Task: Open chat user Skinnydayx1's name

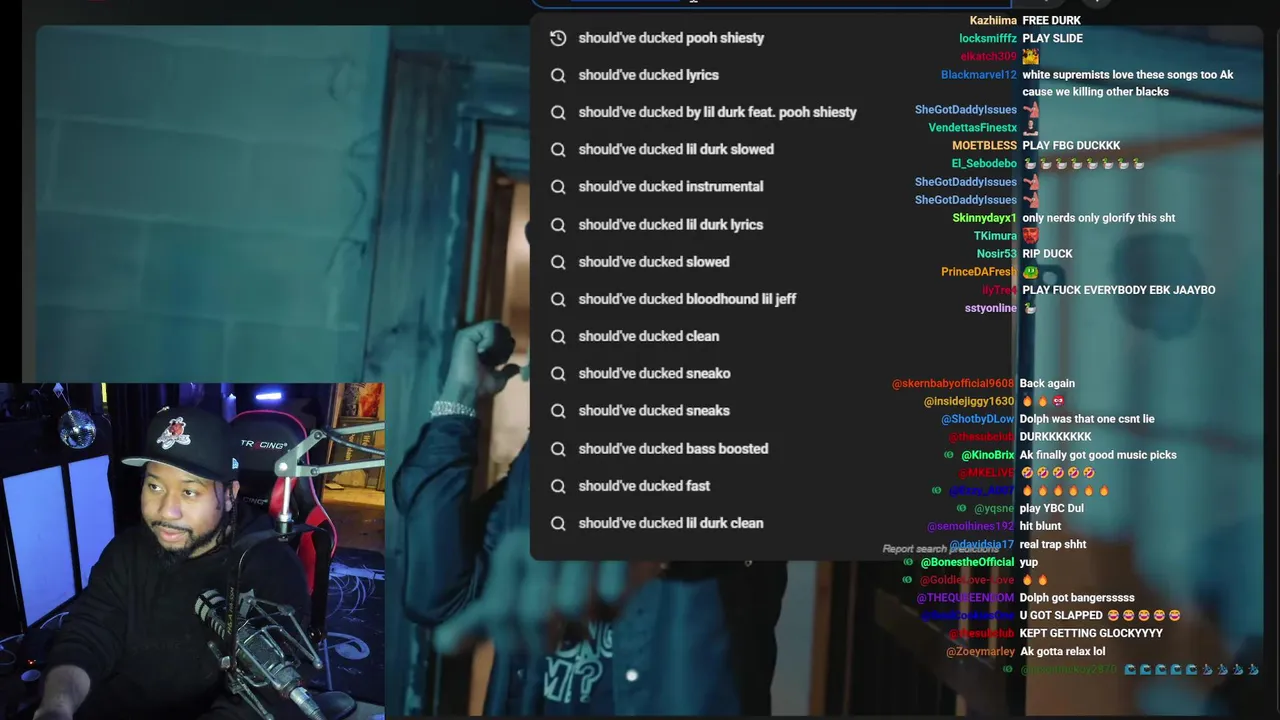Action: [984, 217]
